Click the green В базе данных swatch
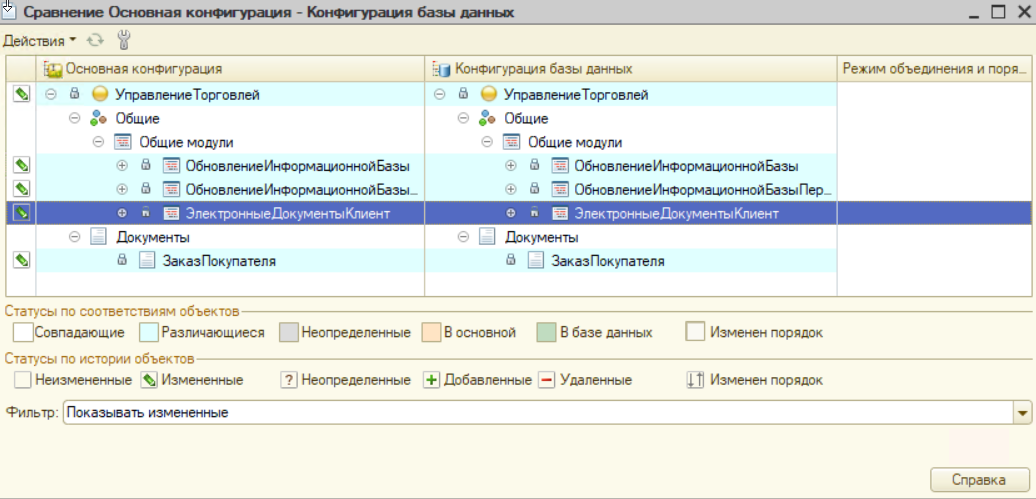 545,332
